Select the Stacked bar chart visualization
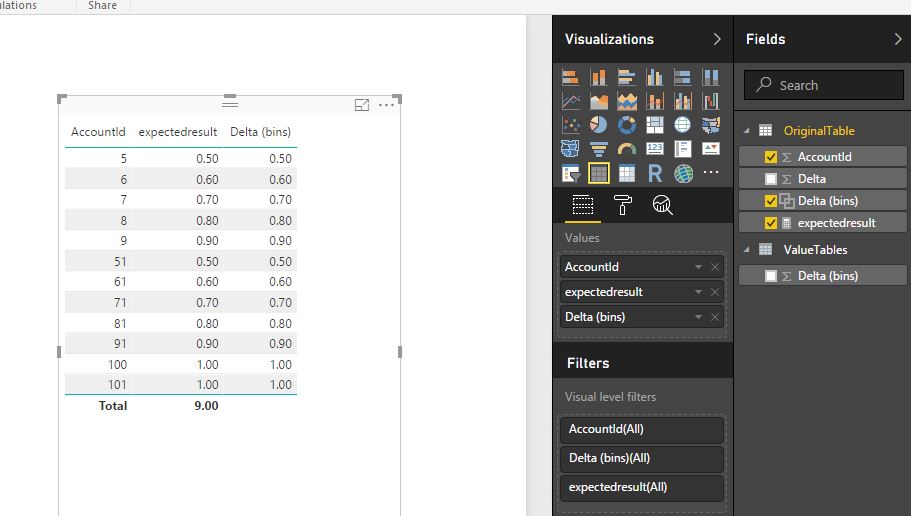 (x=571, y=77)
